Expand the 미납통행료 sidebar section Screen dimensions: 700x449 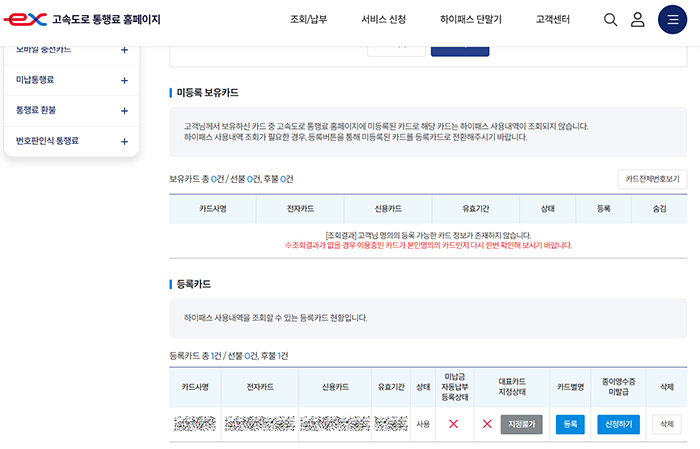124,80
